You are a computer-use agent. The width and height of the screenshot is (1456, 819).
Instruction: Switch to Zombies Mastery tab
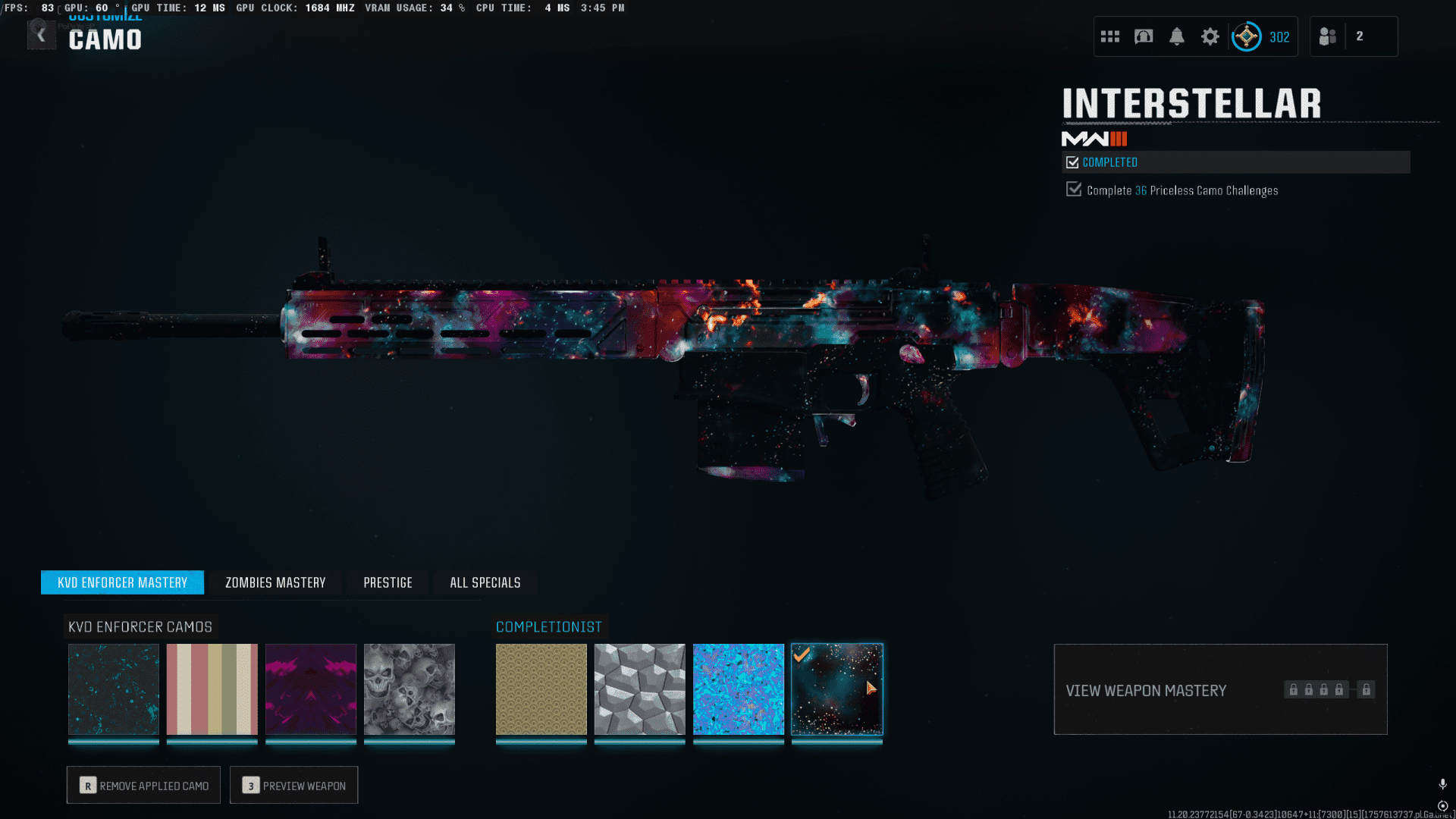coord(275,582)
